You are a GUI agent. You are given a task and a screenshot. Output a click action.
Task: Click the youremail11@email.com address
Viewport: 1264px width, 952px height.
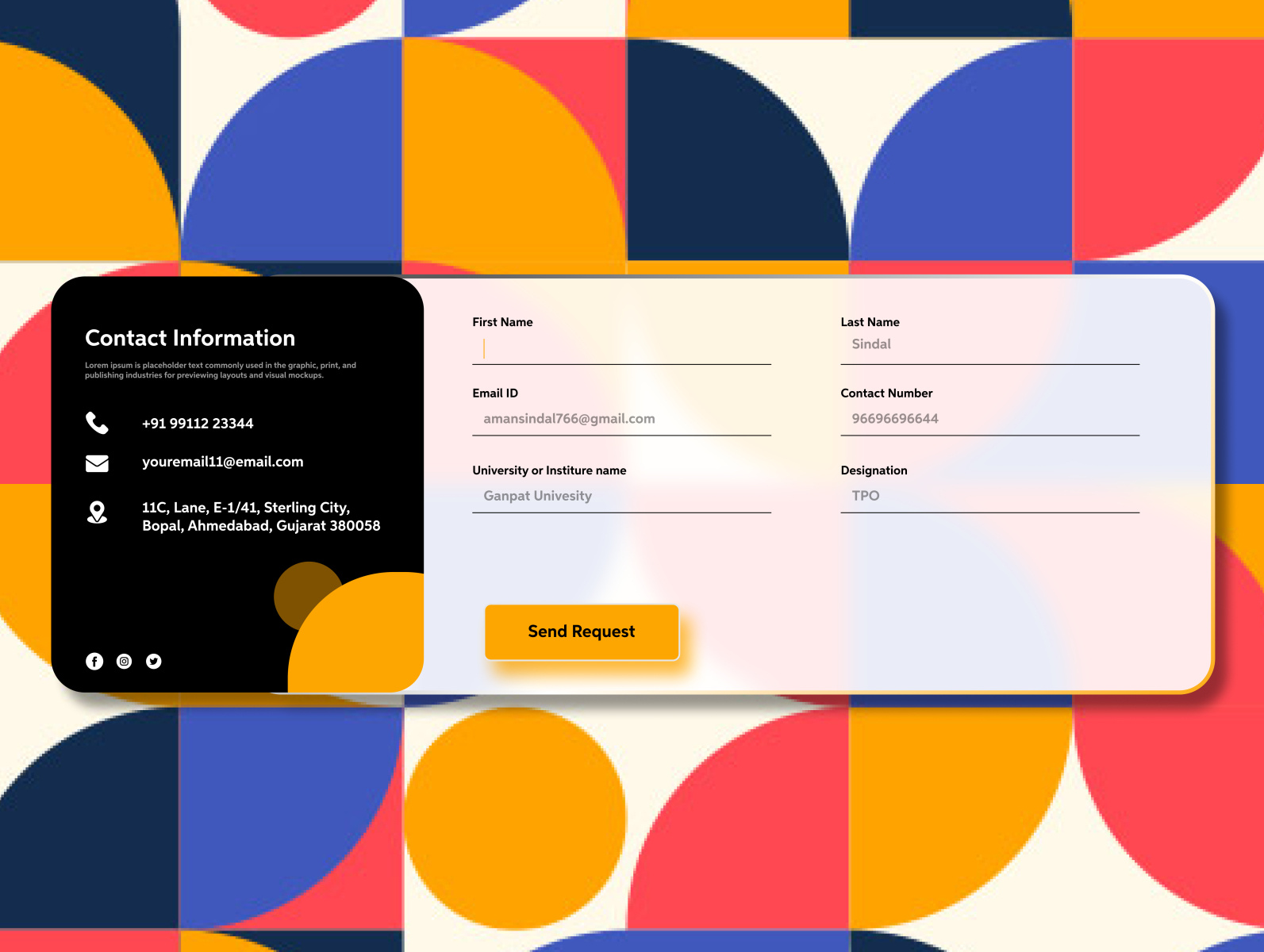(x=223, y=462)
